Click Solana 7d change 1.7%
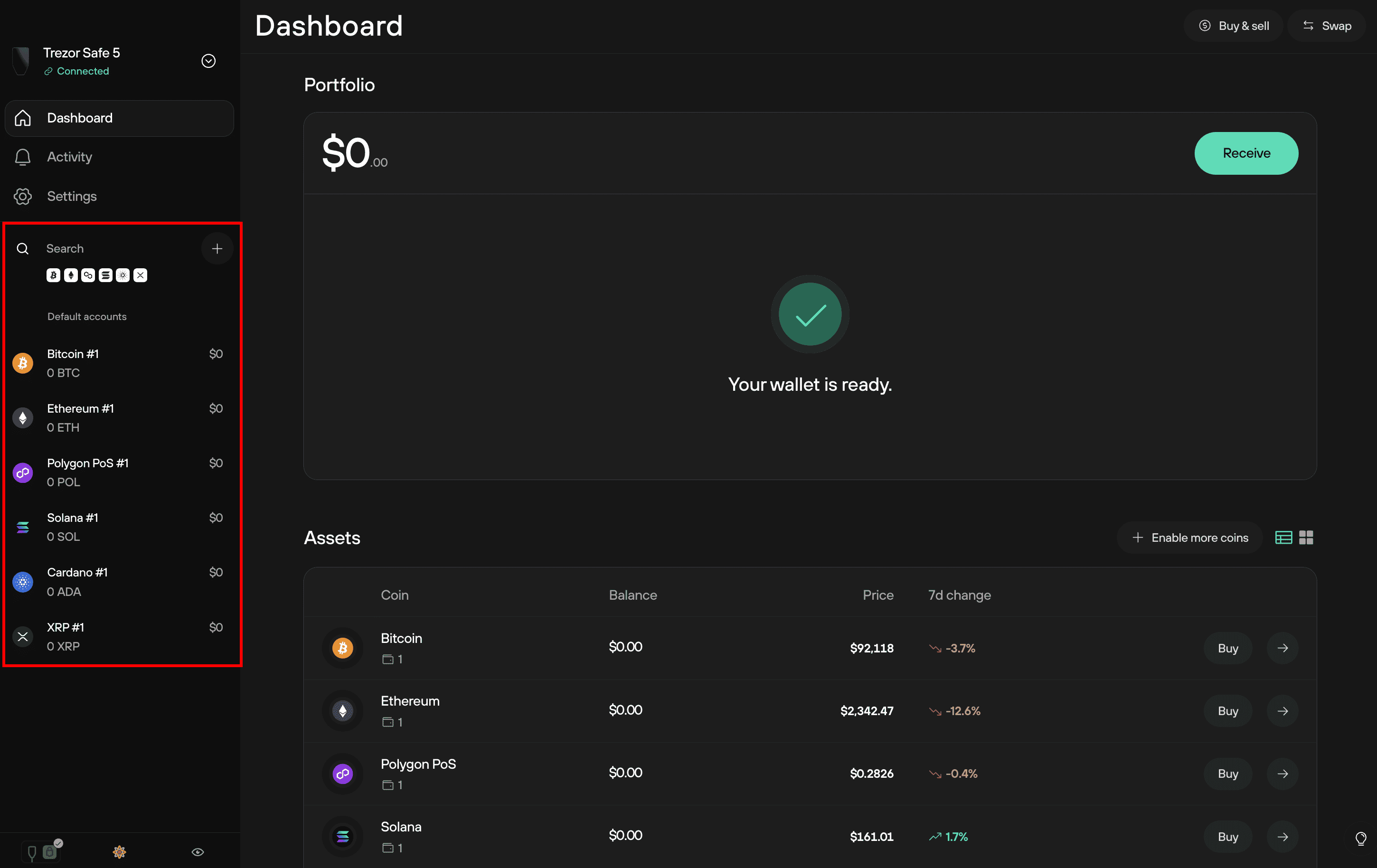The image size is (1377, 868). [948, 837]
